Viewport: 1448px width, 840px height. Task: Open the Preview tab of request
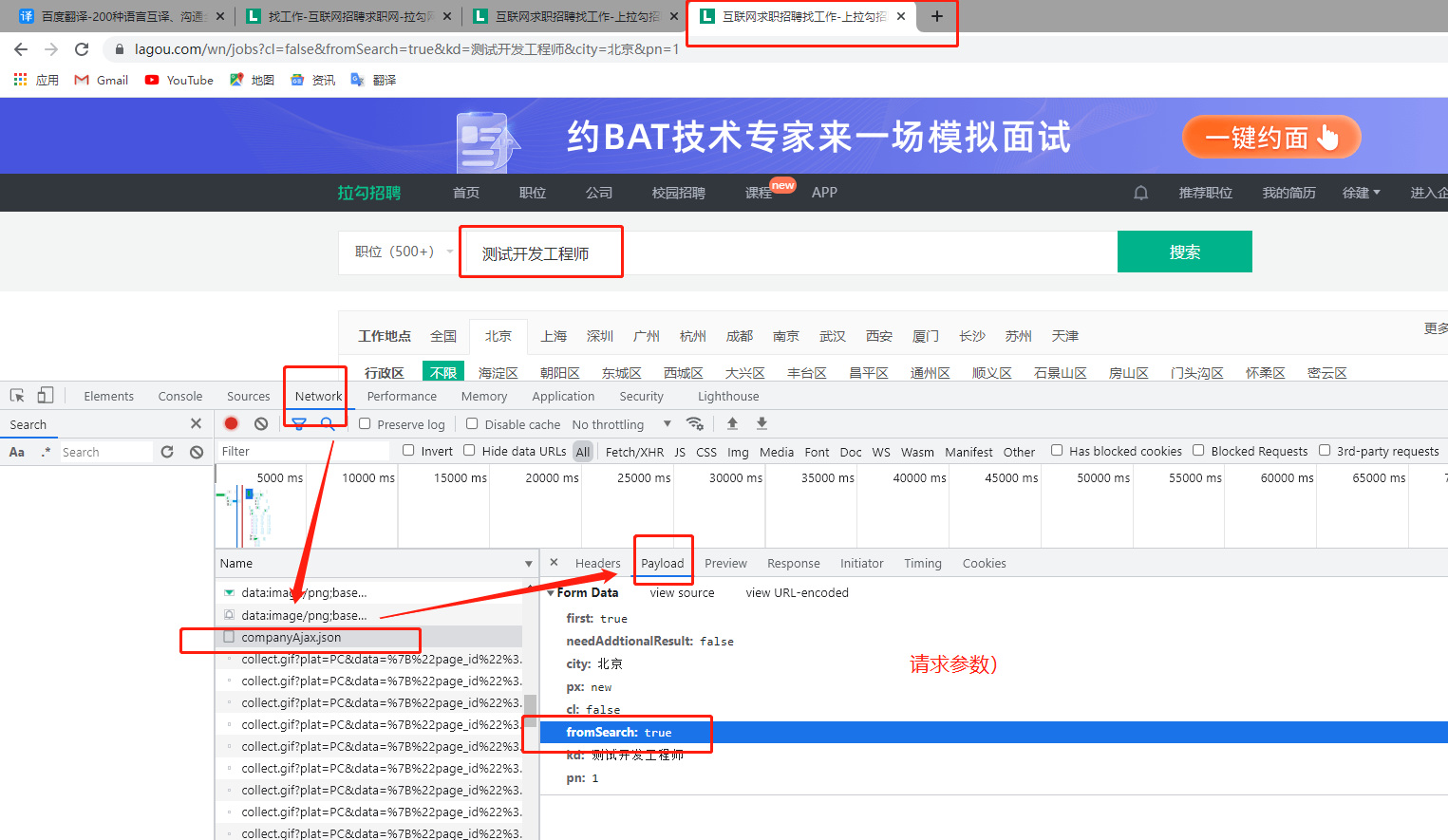pyautogui.click(x=726, y=564)
